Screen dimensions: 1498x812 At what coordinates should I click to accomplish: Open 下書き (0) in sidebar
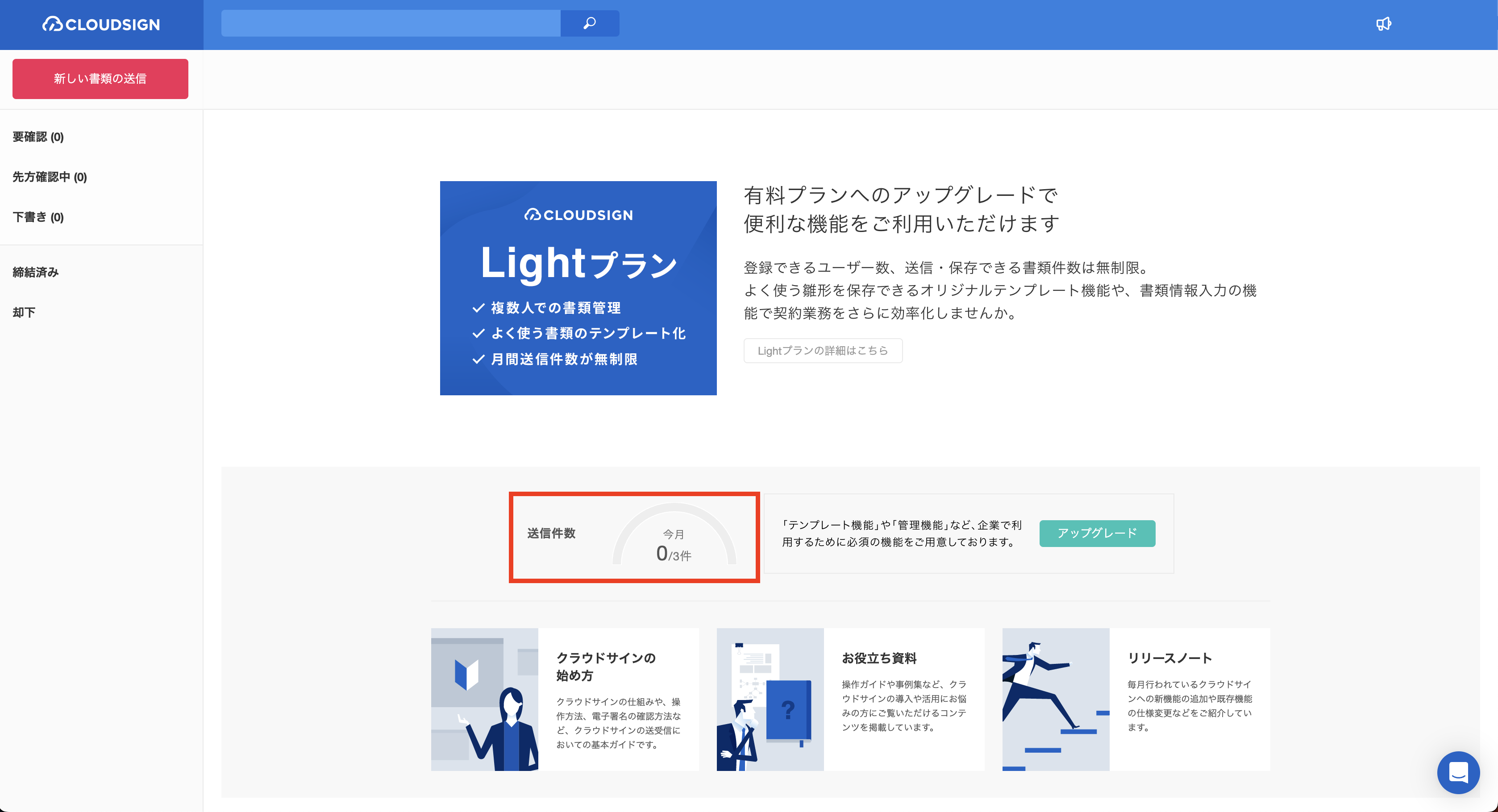pos(38,217)
